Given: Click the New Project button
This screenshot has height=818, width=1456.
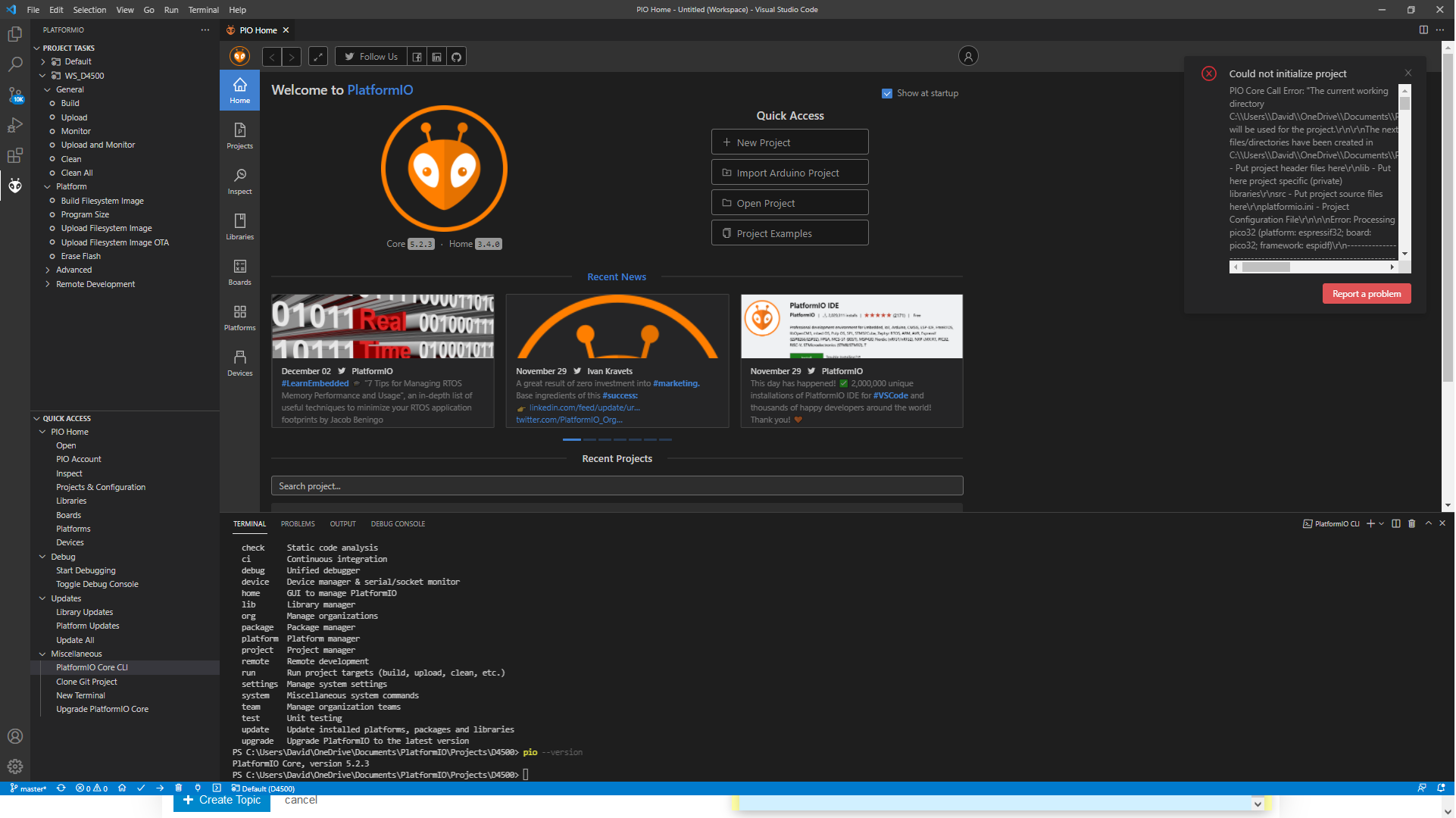Looking at the screenshot, I should point(791,142).
